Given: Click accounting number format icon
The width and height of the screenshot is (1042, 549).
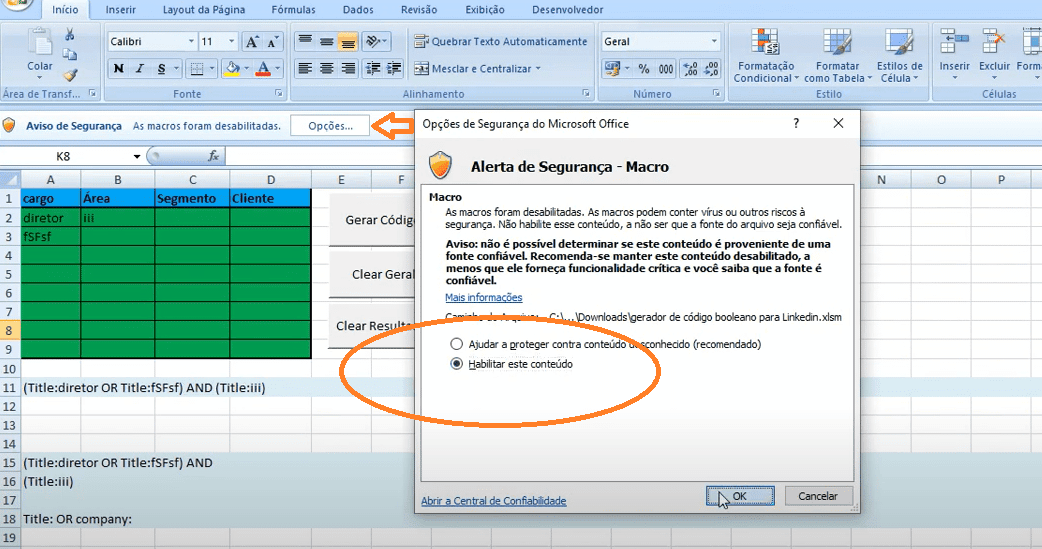Looking at the screenshot, I should point(611,68).
